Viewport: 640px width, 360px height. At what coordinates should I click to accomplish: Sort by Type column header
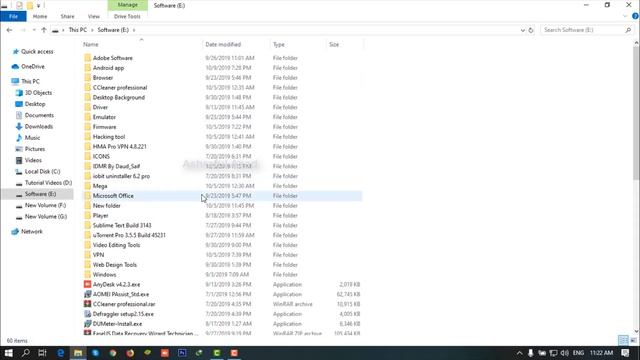pos(279,44)
